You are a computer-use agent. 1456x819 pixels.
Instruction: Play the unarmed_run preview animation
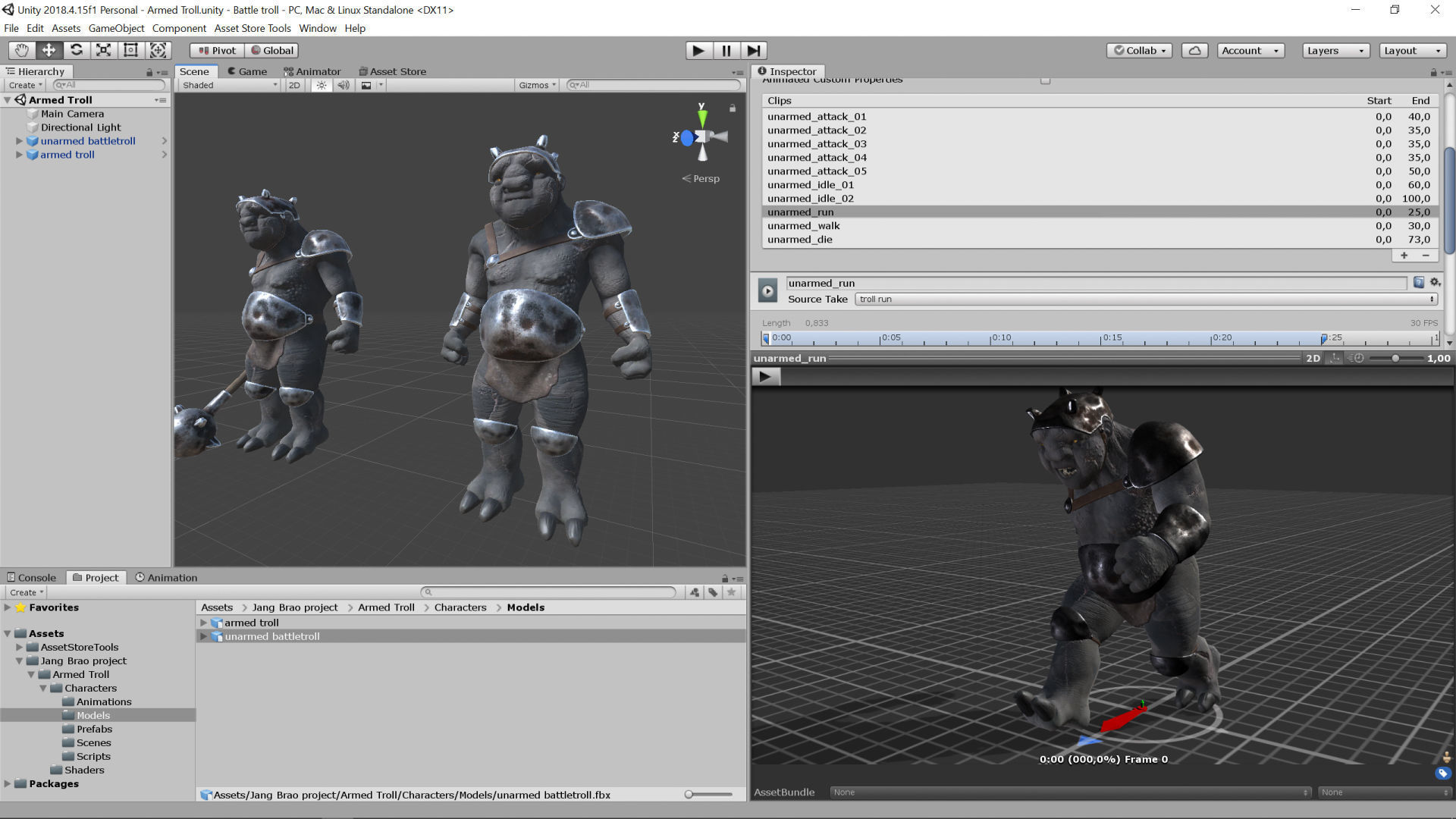(x=765, y=376)
